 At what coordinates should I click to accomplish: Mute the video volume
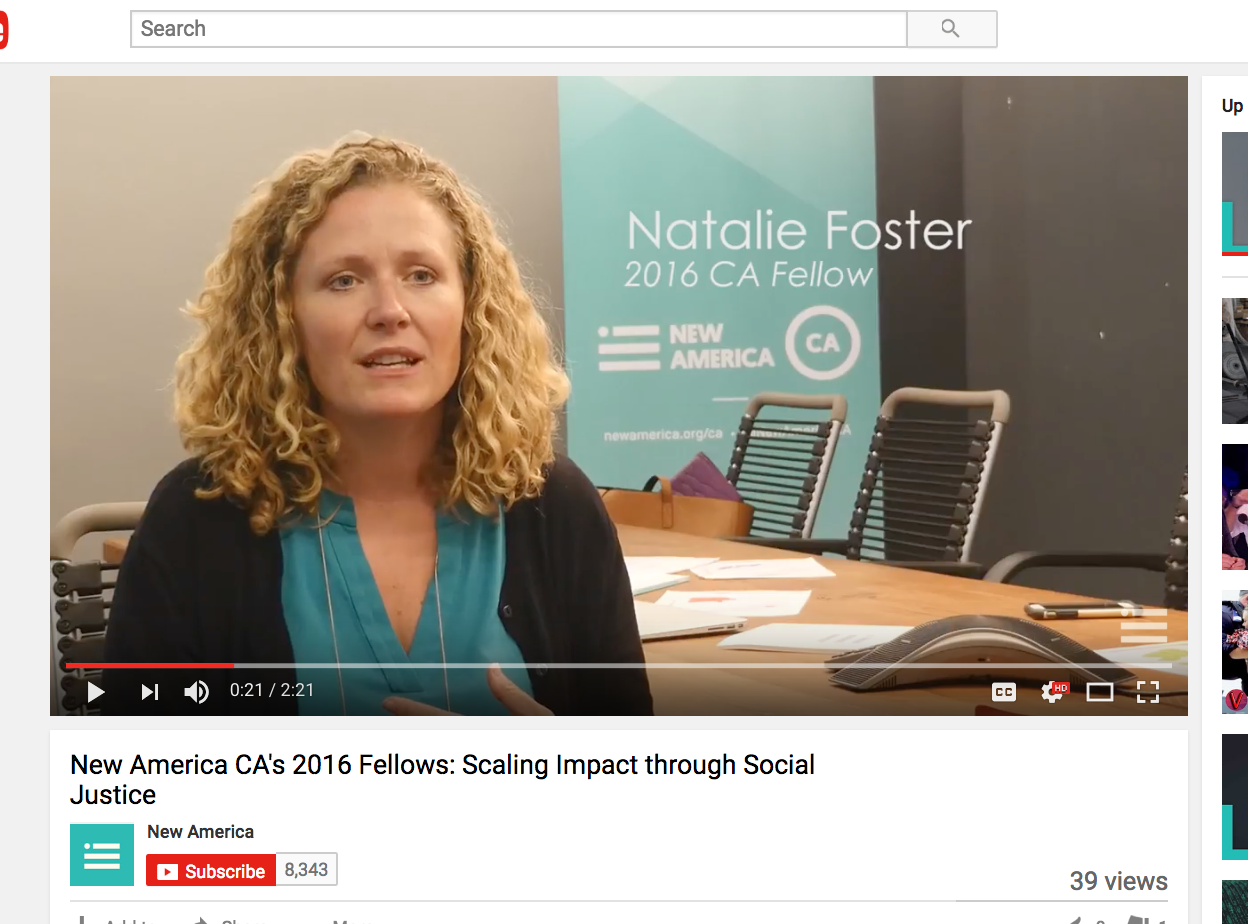pyautogui.click(x=197, y=691)
